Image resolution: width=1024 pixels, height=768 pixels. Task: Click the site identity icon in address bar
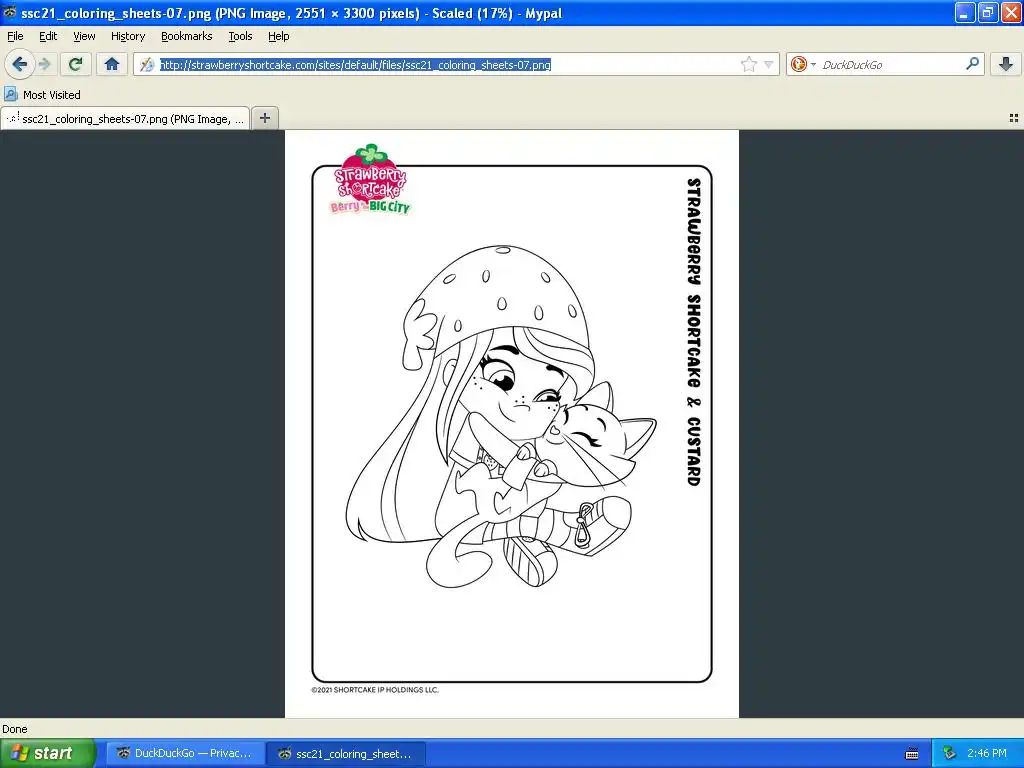click(x=147, y=65)
